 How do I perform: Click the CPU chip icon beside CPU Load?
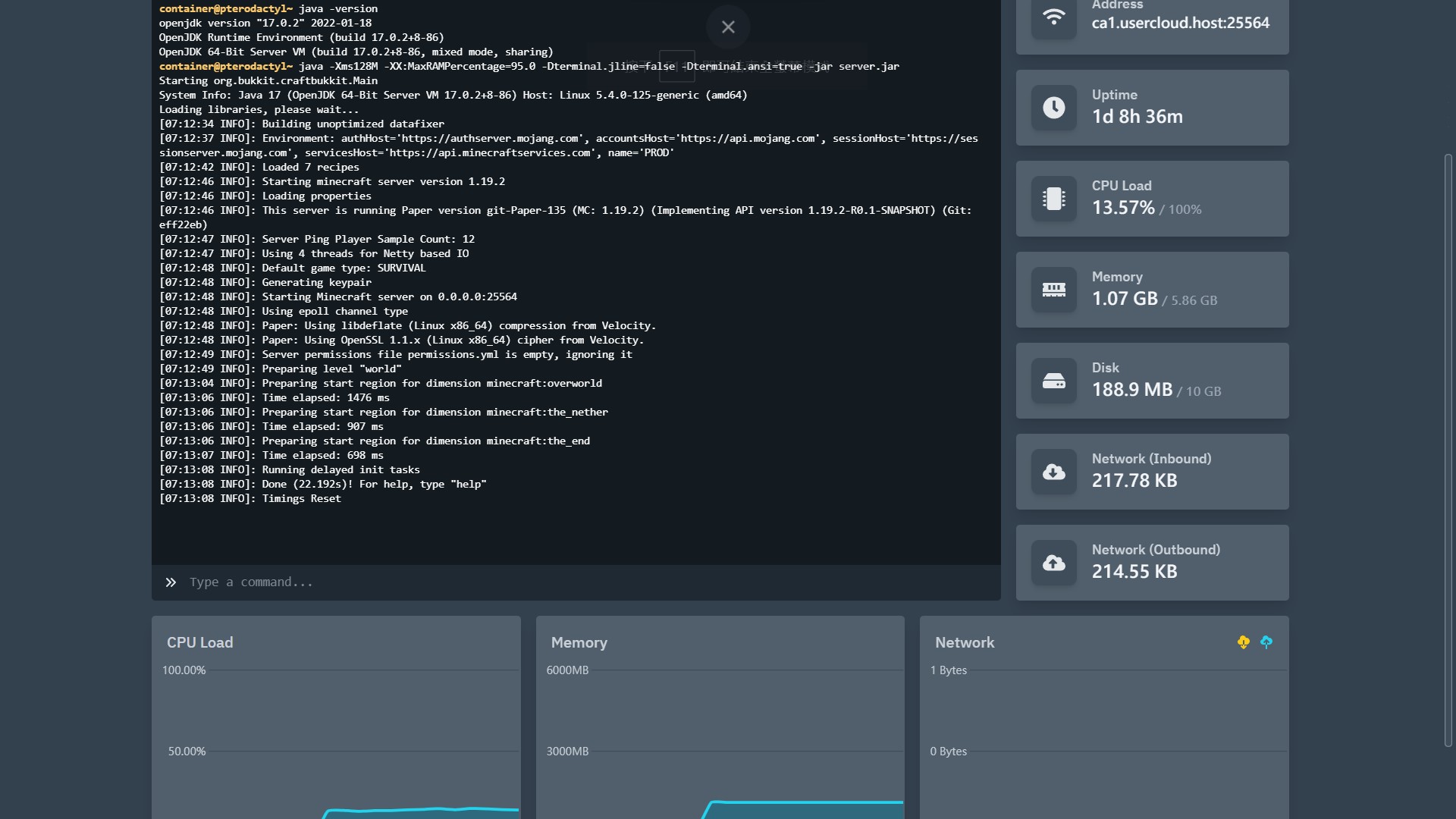1053,199
